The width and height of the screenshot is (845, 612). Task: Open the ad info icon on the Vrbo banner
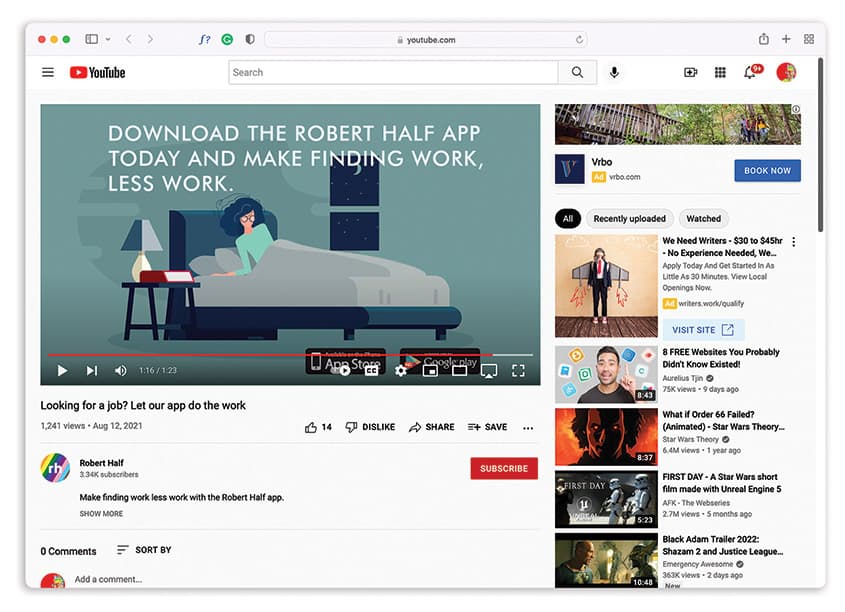(795, 109)
